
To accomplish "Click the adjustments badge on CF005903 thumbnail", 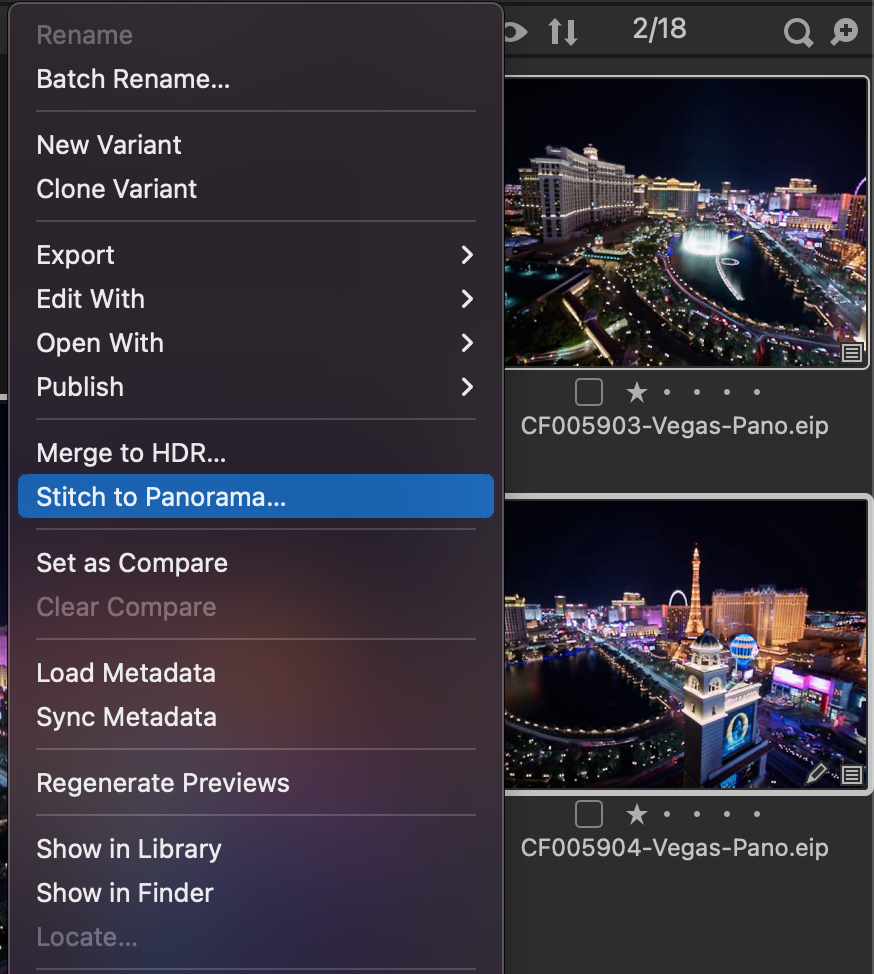I will (x=852, y=353).
